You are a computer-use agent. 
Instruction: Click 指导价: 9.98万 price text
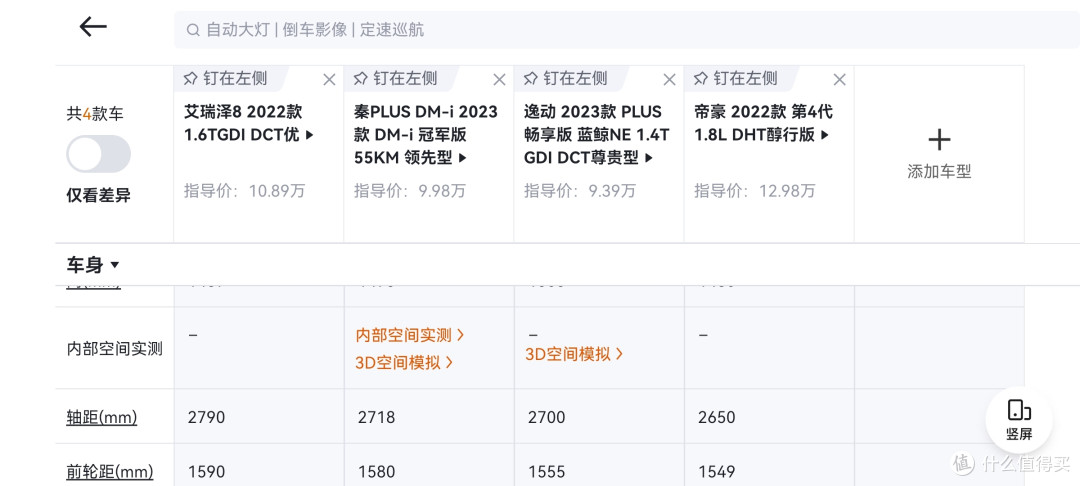[x=409, y=191]
